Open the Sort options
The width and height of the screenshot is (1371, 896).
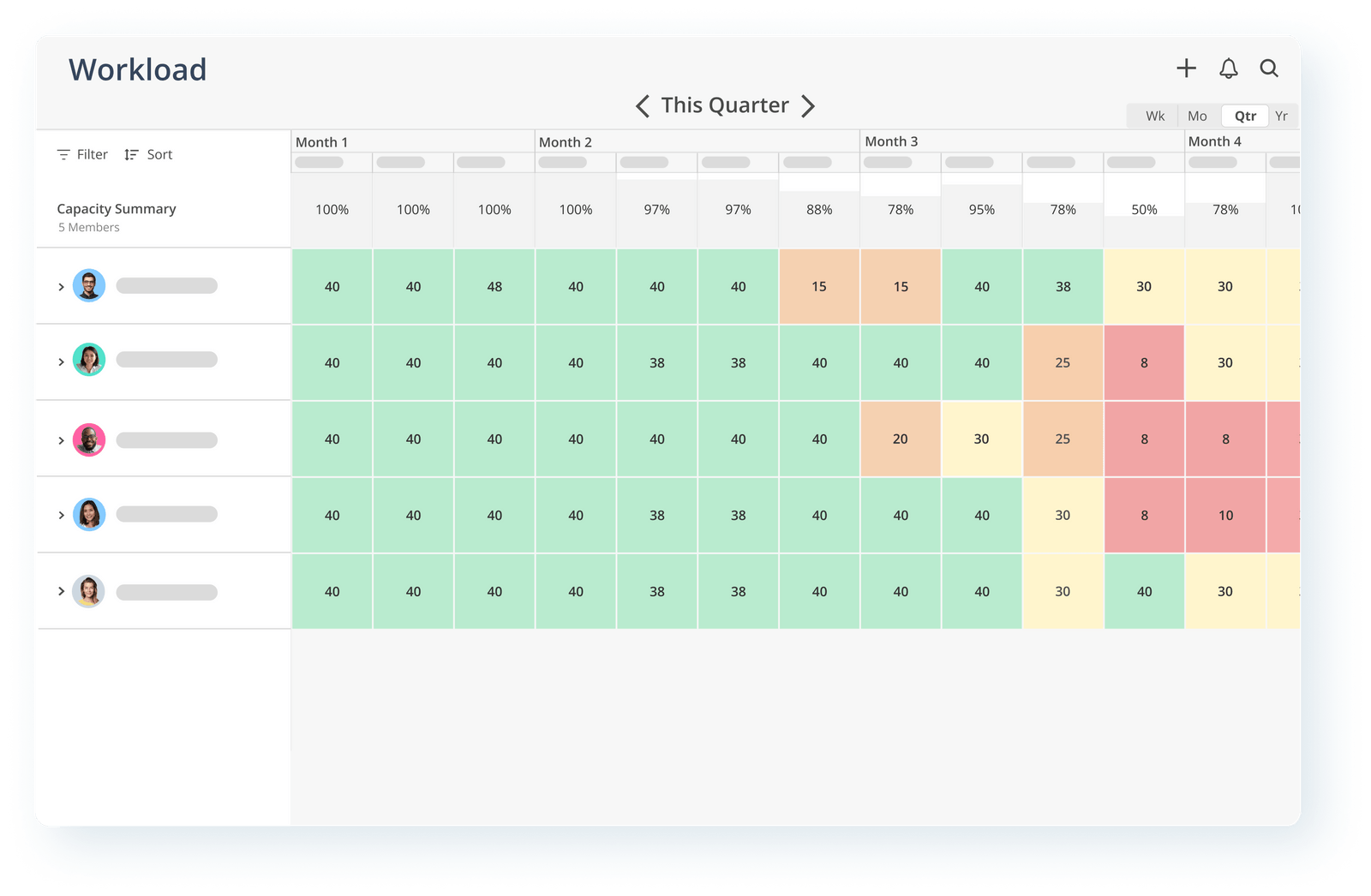coord(147,154)
